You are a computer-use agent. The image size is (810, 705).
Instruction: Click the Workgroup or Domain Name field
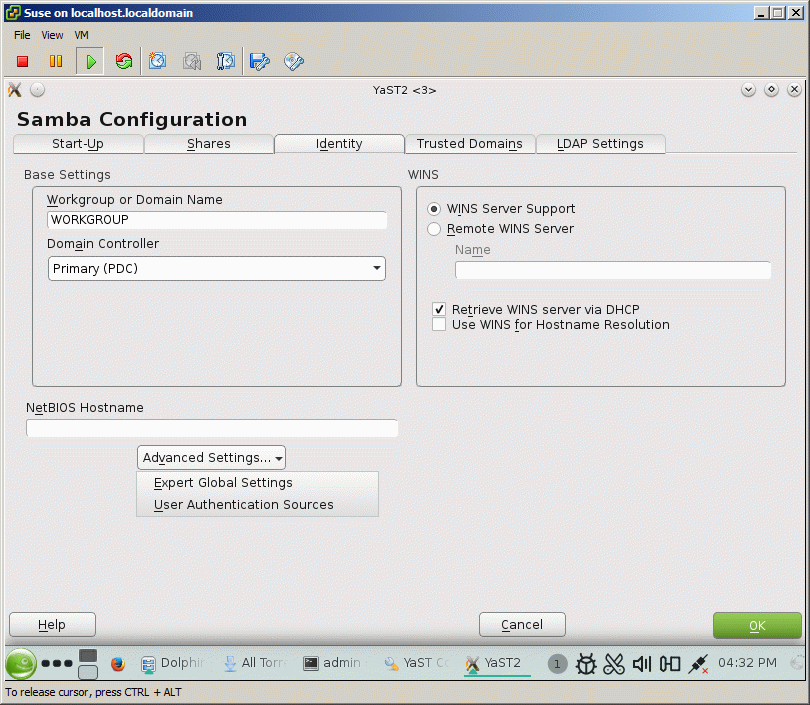tap(217, 220)
